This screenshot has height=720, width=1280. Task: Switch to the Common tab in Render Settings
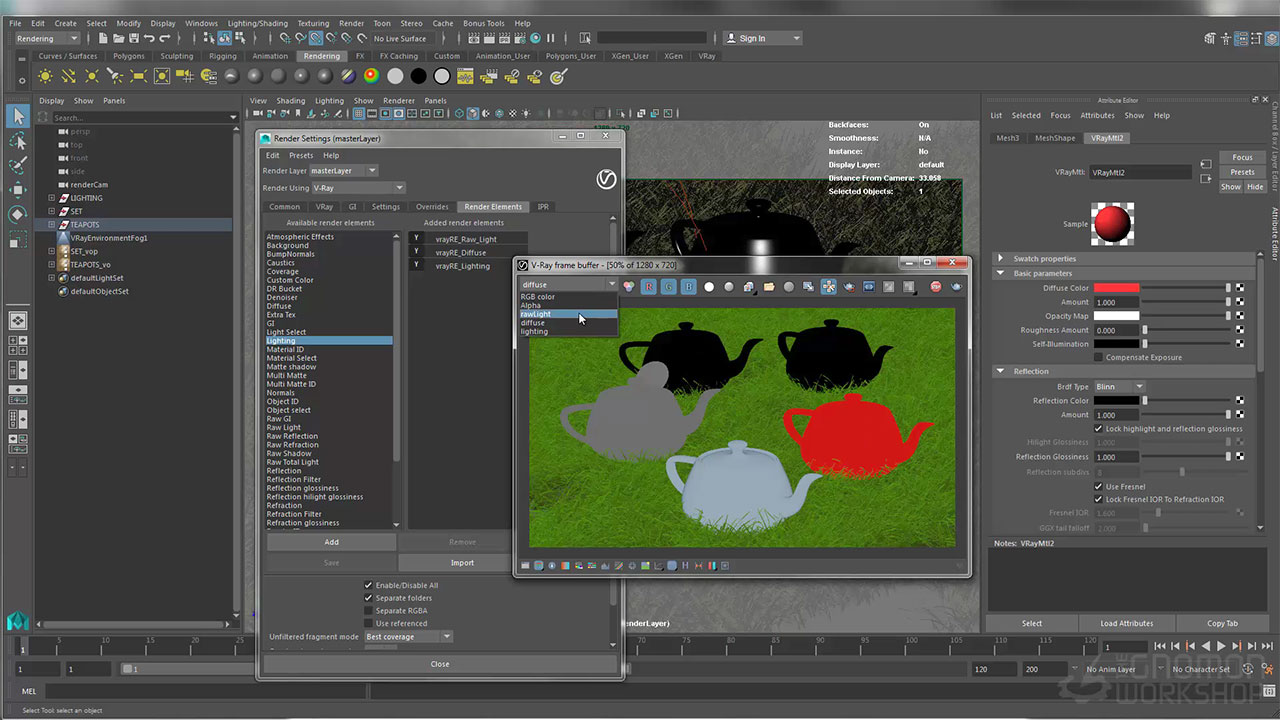tap(284, 207)
